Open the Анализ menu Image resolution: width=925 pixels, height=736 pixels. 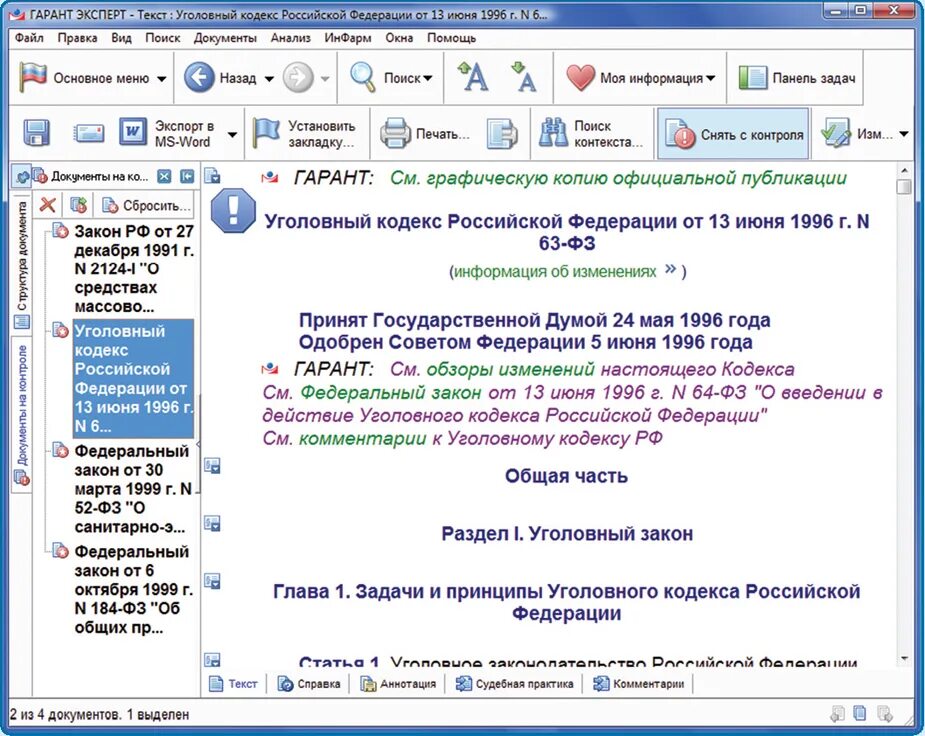click(290, 38)
